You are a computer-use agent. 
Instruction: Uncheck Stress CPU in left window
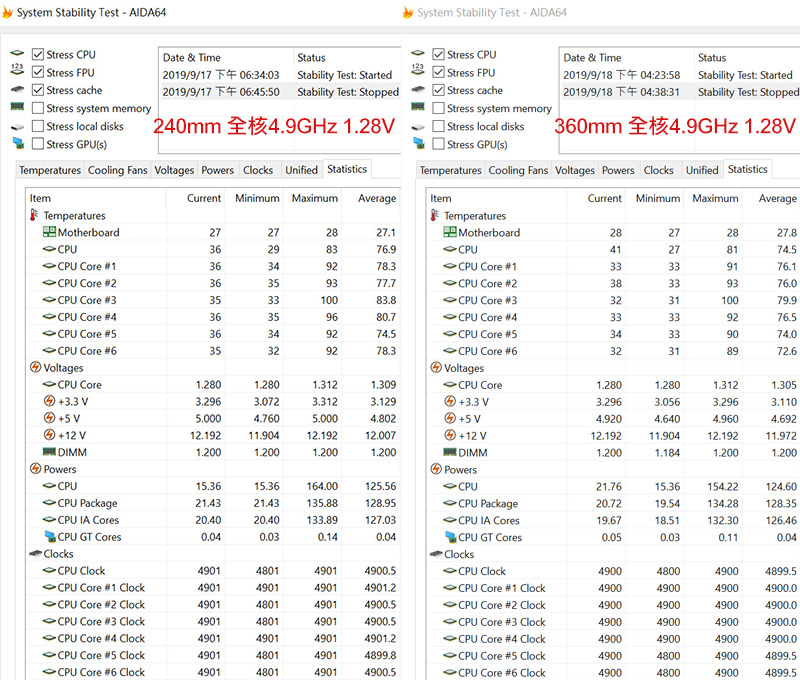(x=38, y=54)
